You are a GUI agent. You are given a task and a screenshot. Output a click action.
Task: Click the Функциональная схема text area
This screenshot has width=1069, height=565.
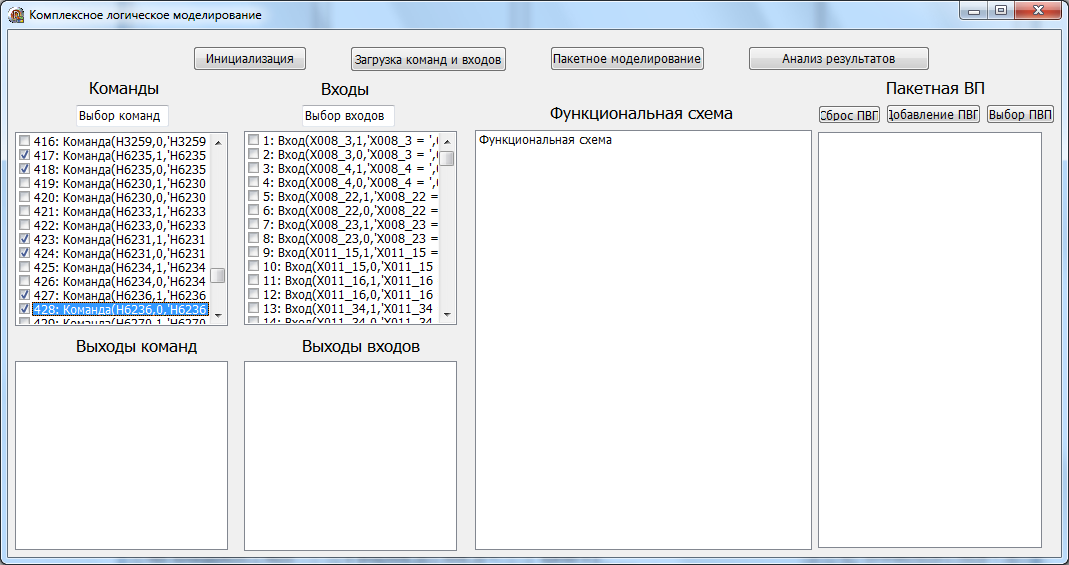pyautogui.click(x=644, y=339)
